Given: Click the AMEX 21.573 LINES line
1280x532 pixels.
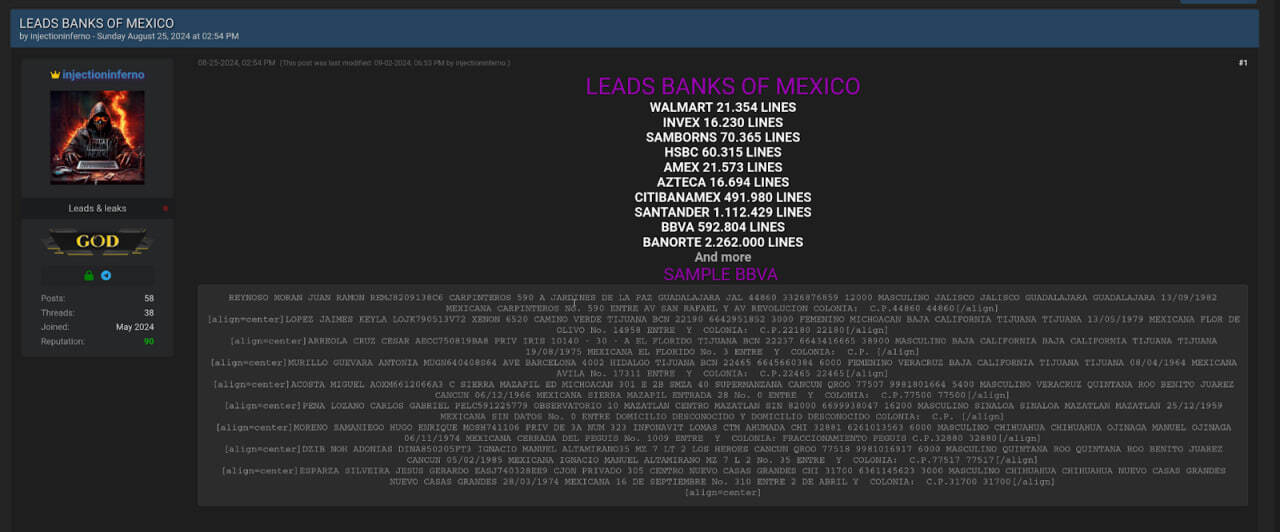Looking at the screenshot, I should click(x=722, y=167).
